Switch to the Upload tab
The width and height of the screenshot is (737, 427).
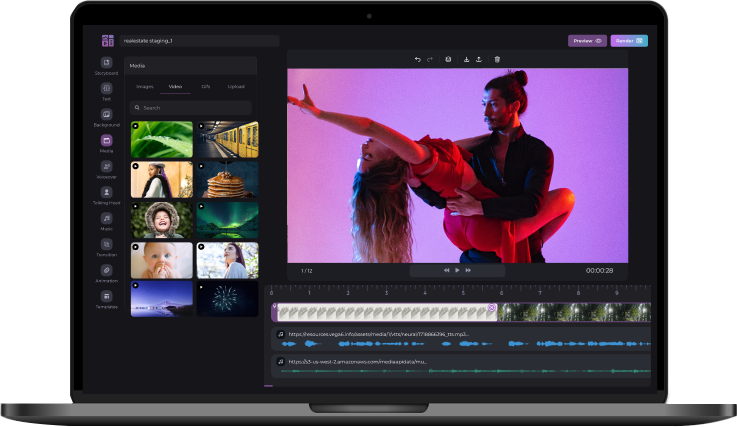pyautogui.click(x=236, y=87)
